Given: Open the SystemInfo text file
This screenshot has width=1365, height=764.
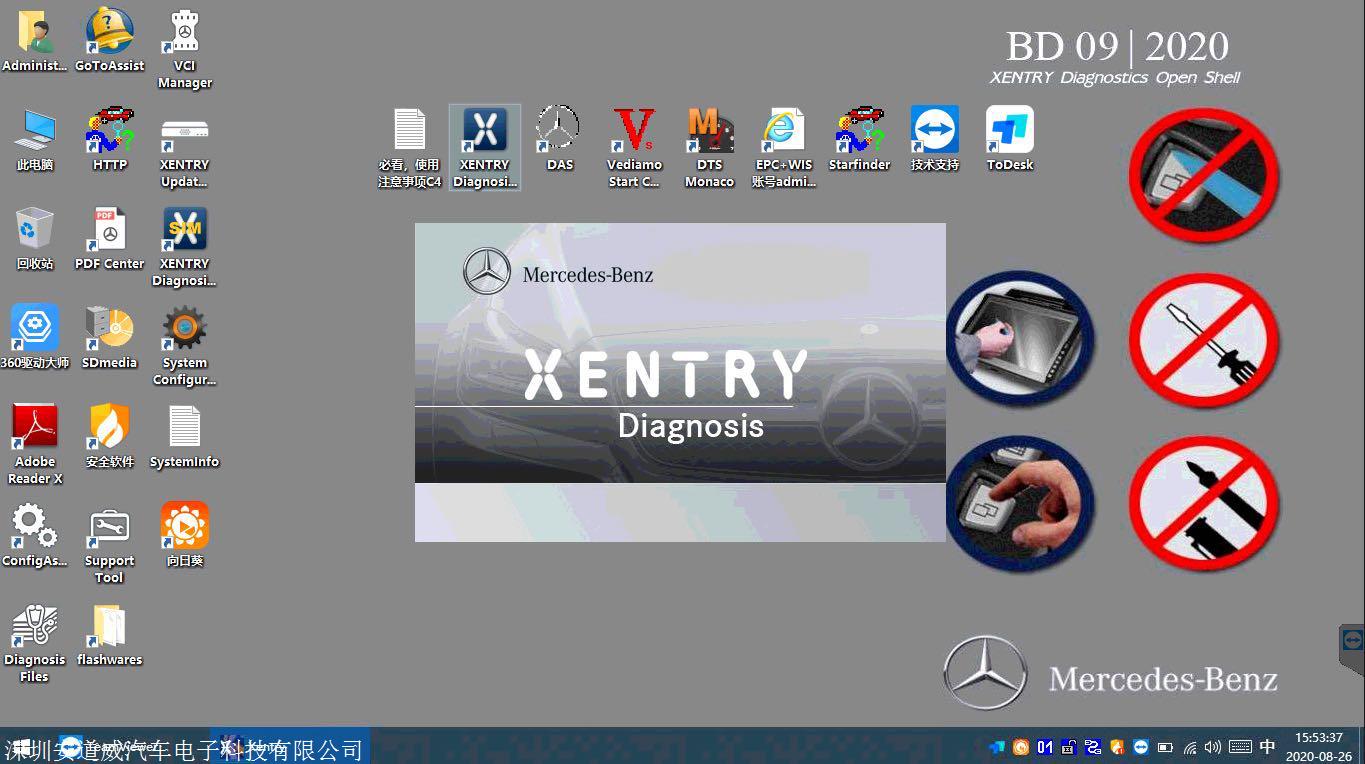Looking at the screenshot, I should 185,437.
